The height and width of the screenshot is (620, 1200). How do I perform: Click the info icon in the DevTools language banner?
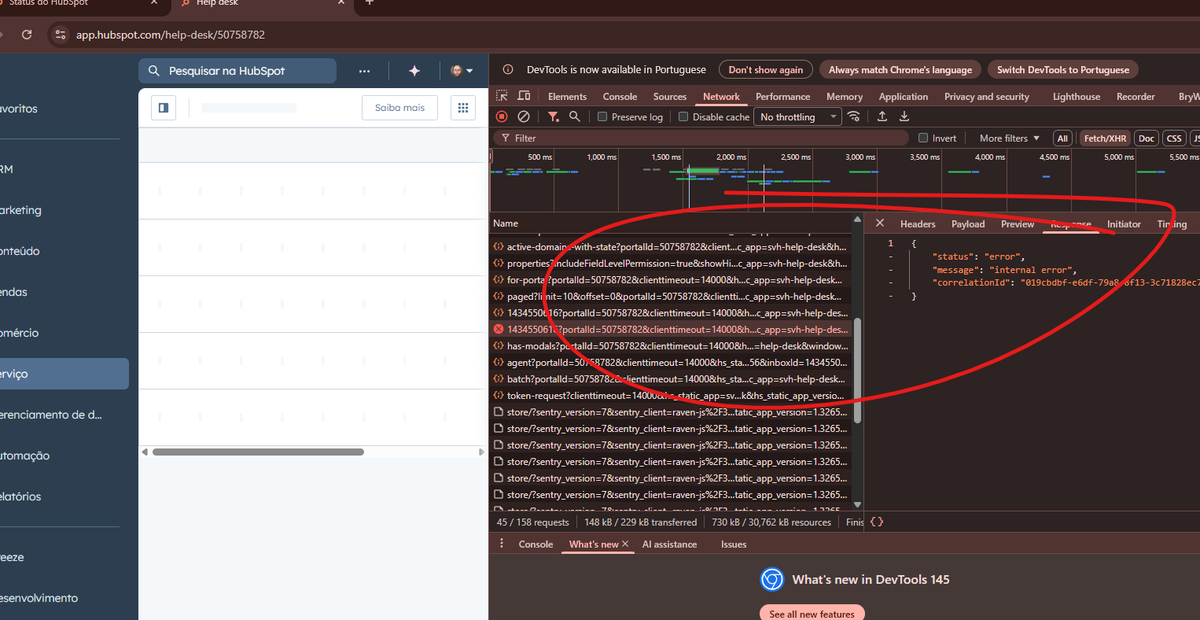(507, 70)
